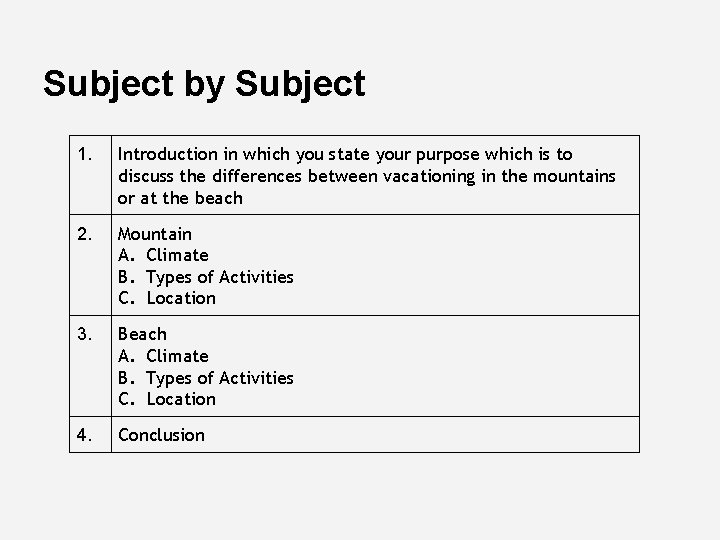Click the "Beach" heading in row 3
720x540 pixels.
pos(143,334)
